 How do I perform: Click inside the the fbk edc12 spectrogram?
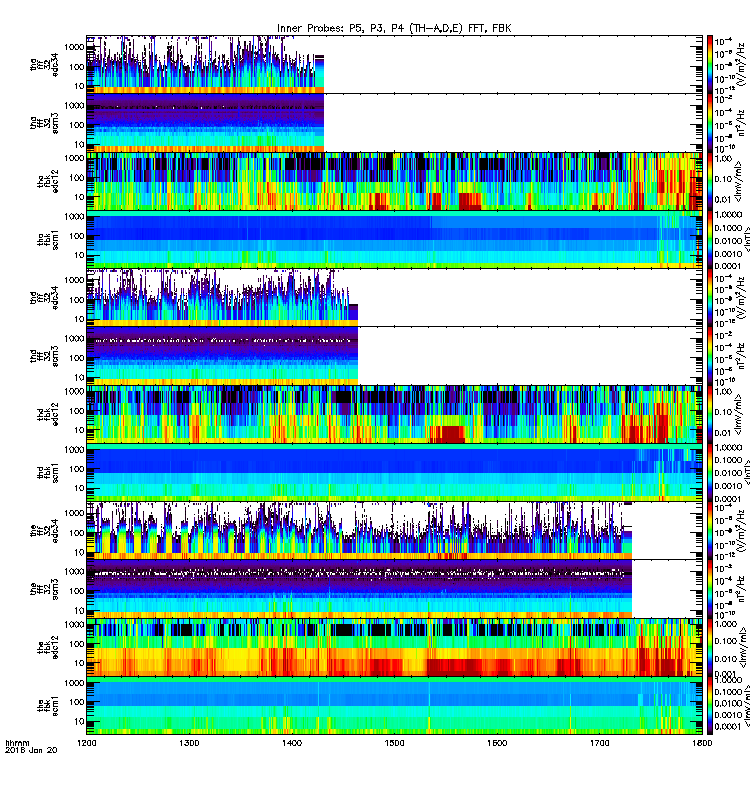pos(394,647)
